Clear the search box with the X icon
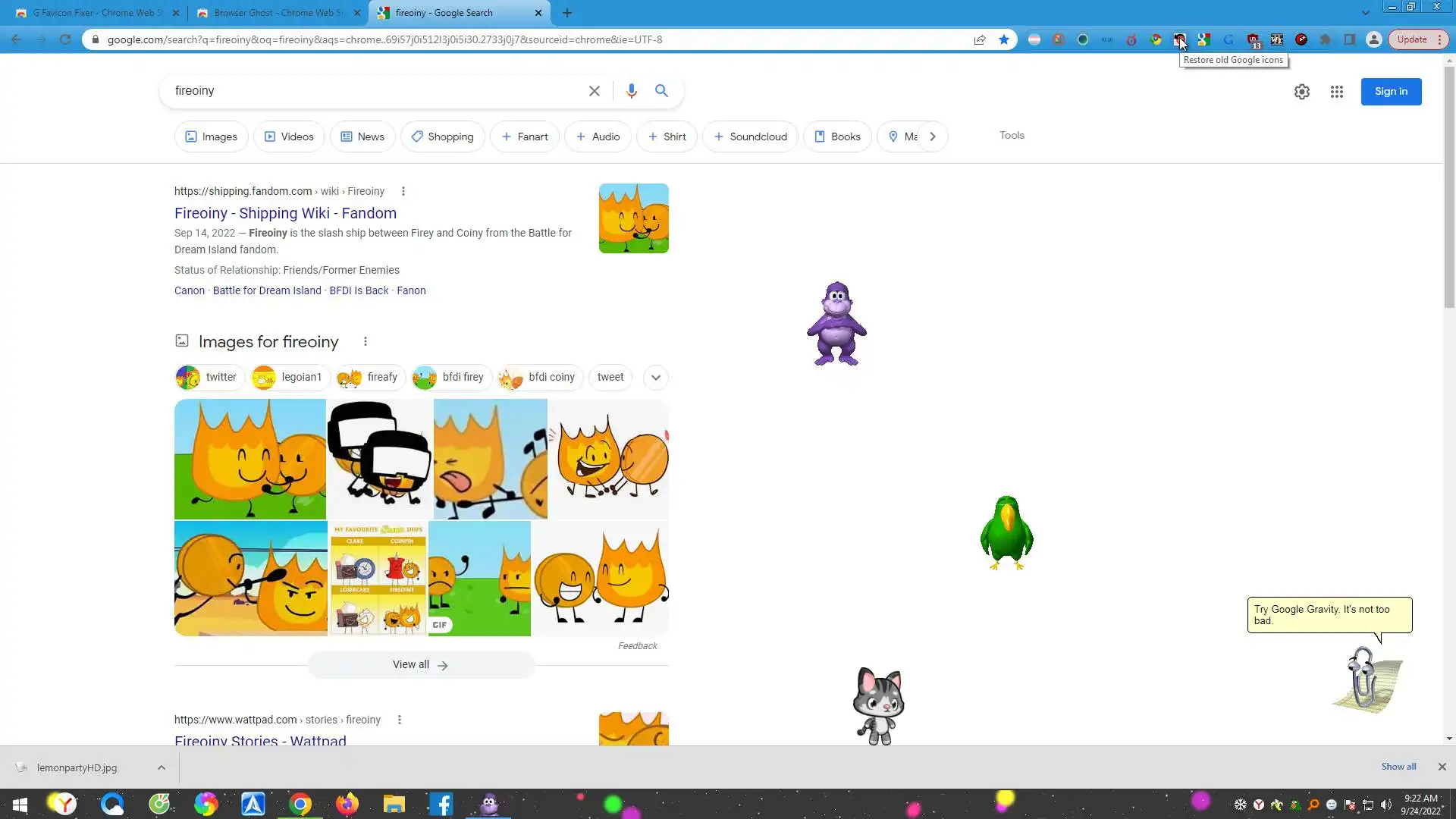Image resolution: width=1456 pixels, height=819 pixels. click(x=595, y=91)
